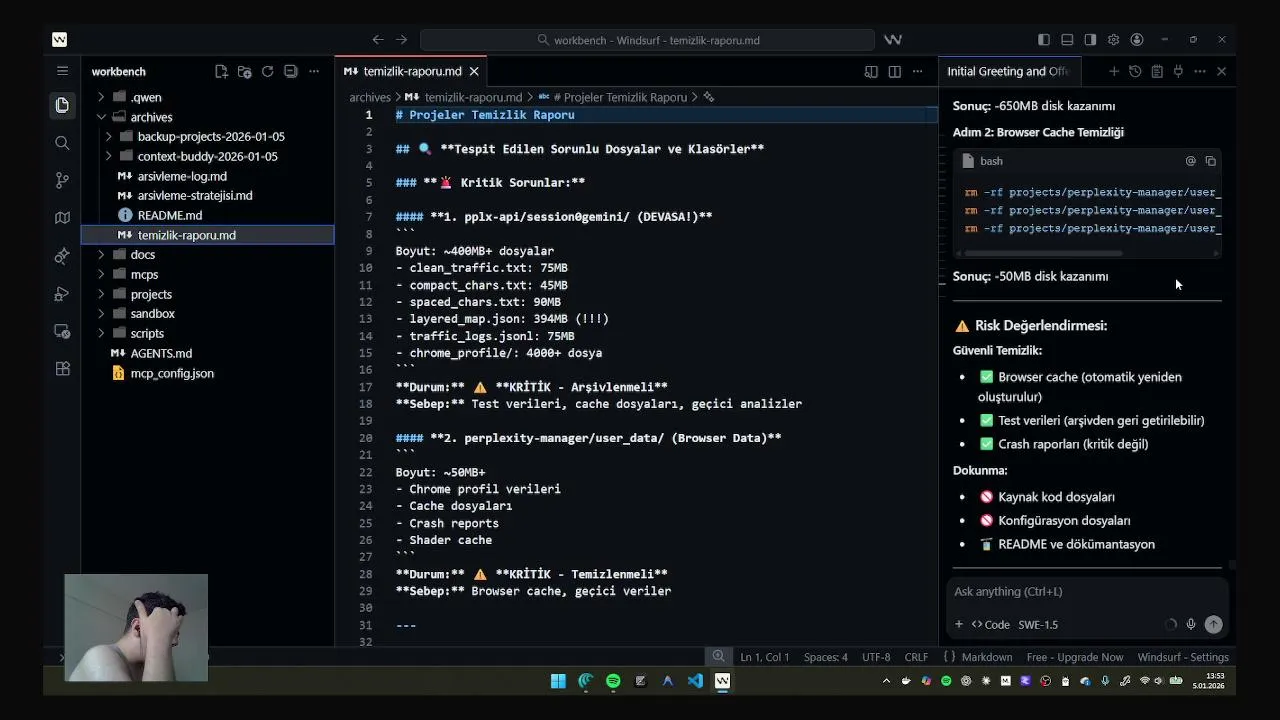1280x720 pixels.
Task: Open editor more actions ellipsis
Action: pos(917,71)
